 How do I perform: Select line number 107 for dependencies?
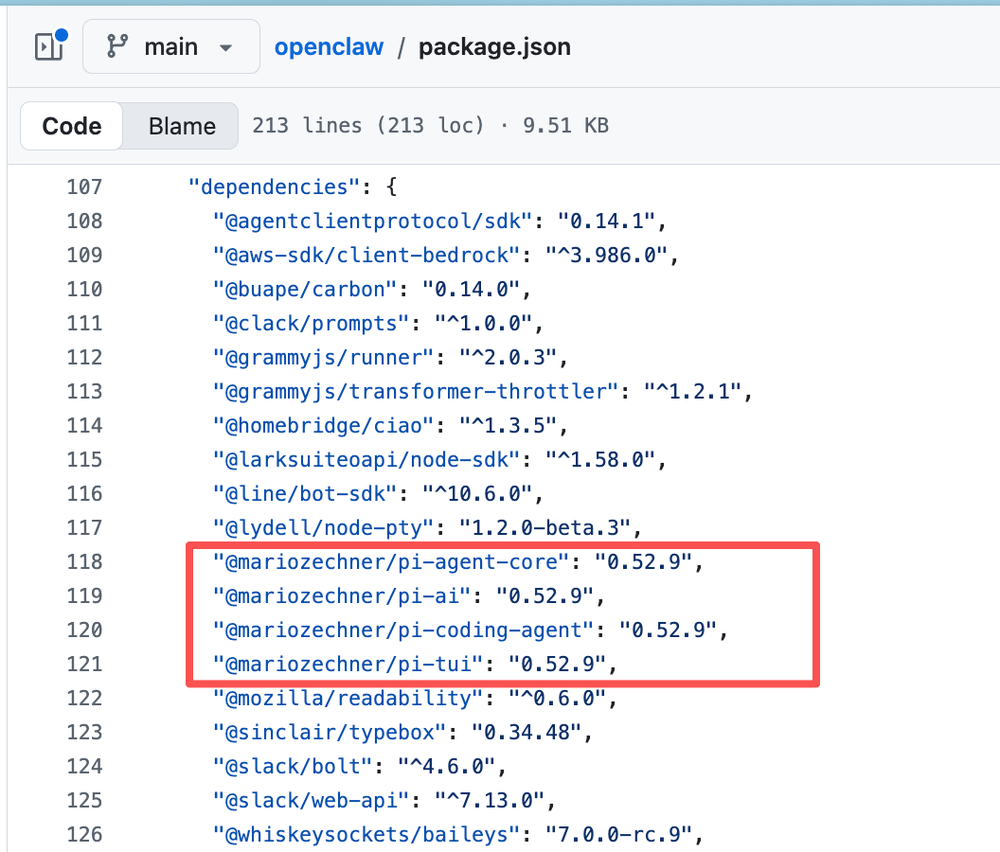coord(84,187)
